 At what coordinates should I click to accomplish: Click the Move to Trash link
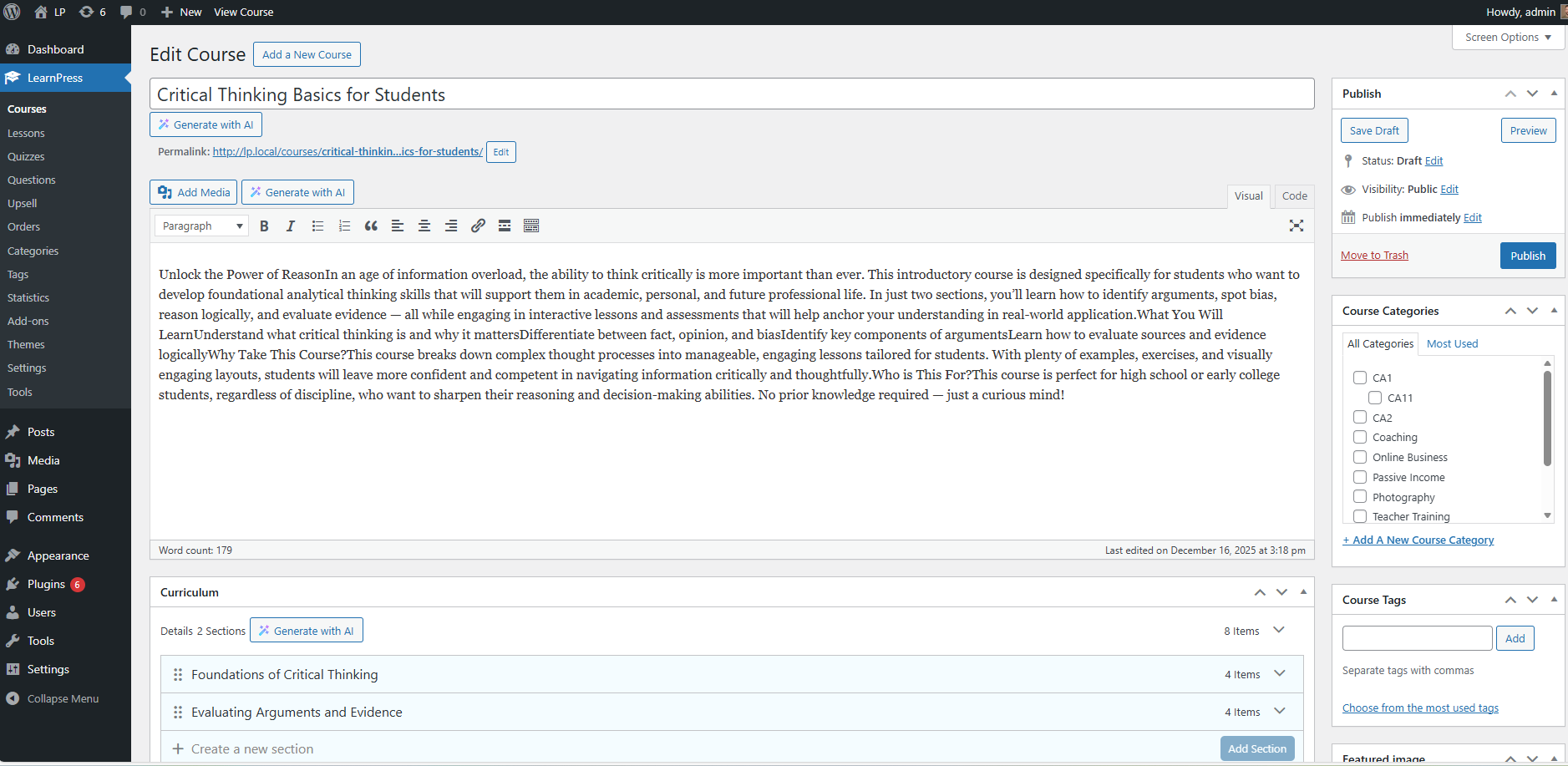tap(1374, 256)
